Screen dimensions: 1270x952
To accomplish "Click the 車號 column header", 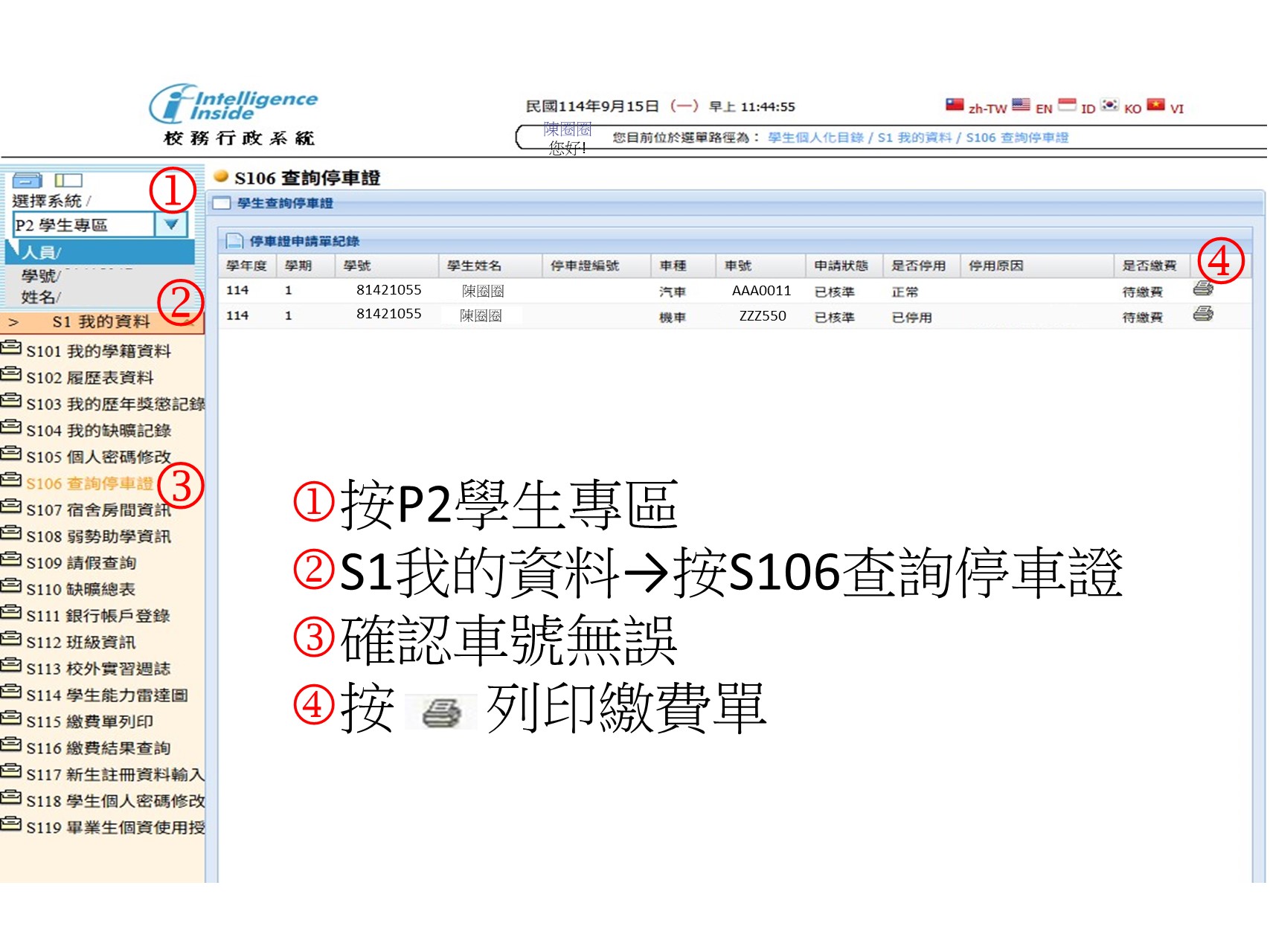I will [738, 266].
